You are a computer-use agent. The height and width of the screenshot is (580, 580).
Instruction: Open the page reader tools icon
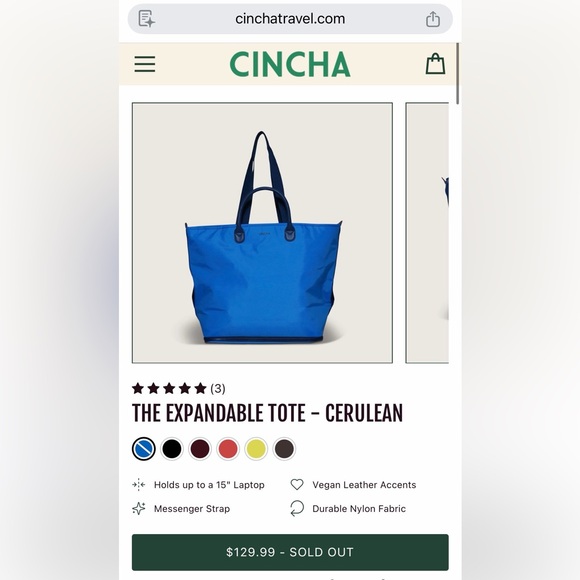pyautogui.click(x=146, y=19)
